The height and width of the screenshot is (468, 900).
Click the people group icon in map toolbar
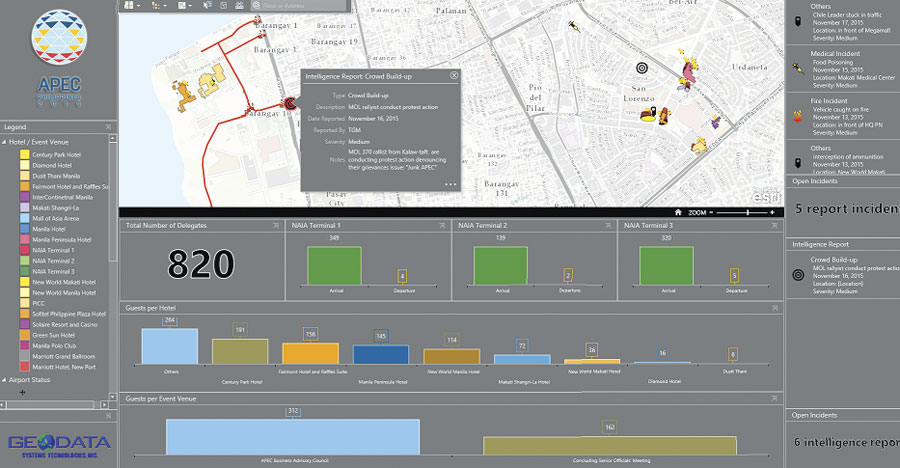[239, 5]
